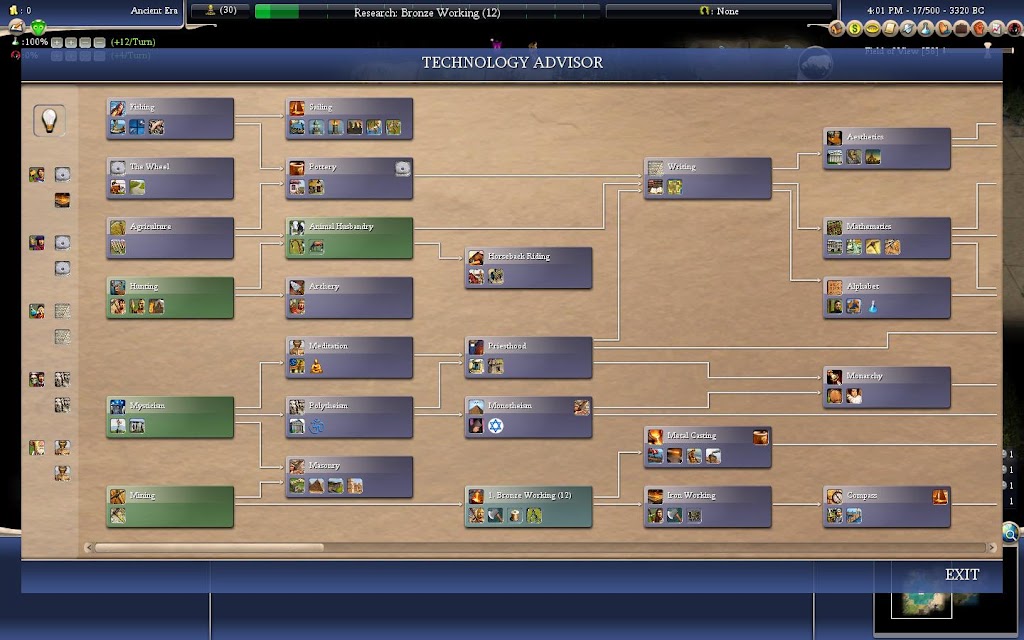1024x640 pixels.
Task: Click the "Ancient Era" label
Action: click(154, 10)
